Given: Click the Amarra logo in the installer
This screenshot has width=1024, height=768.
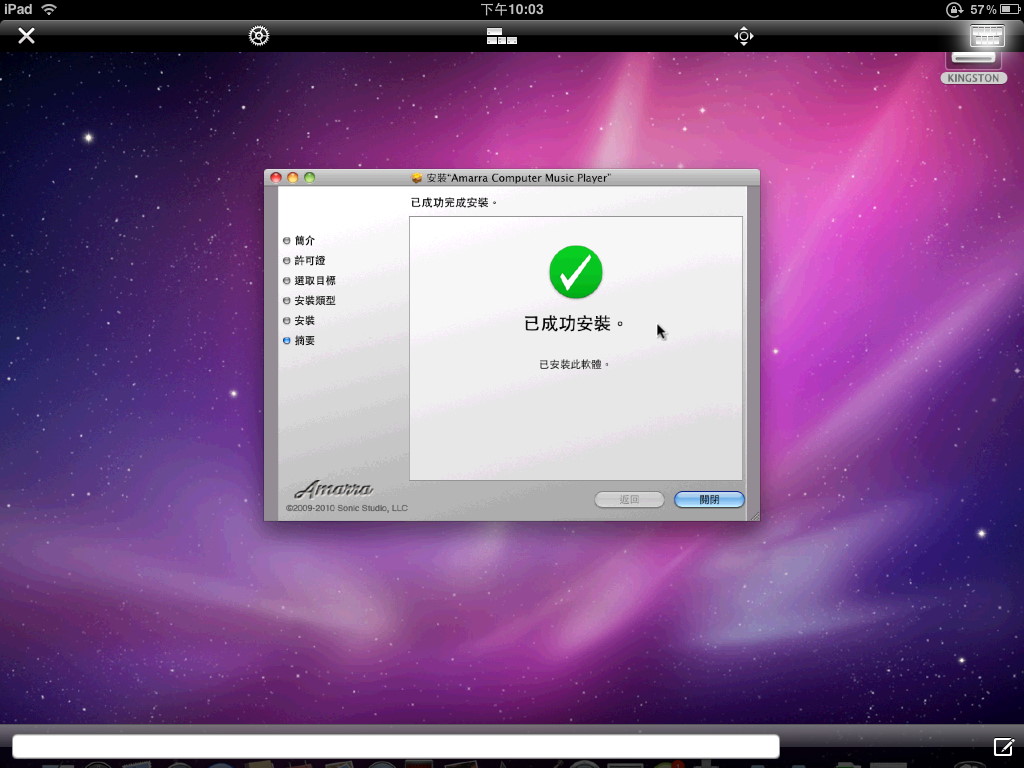Looking at the screenshot, I should [x=333, y=488].
